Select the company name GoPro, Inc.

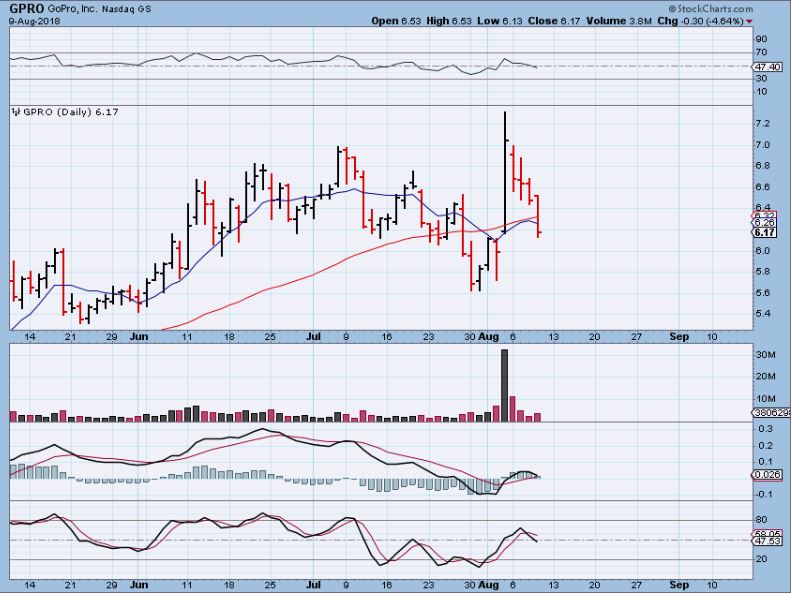(72, 9)
